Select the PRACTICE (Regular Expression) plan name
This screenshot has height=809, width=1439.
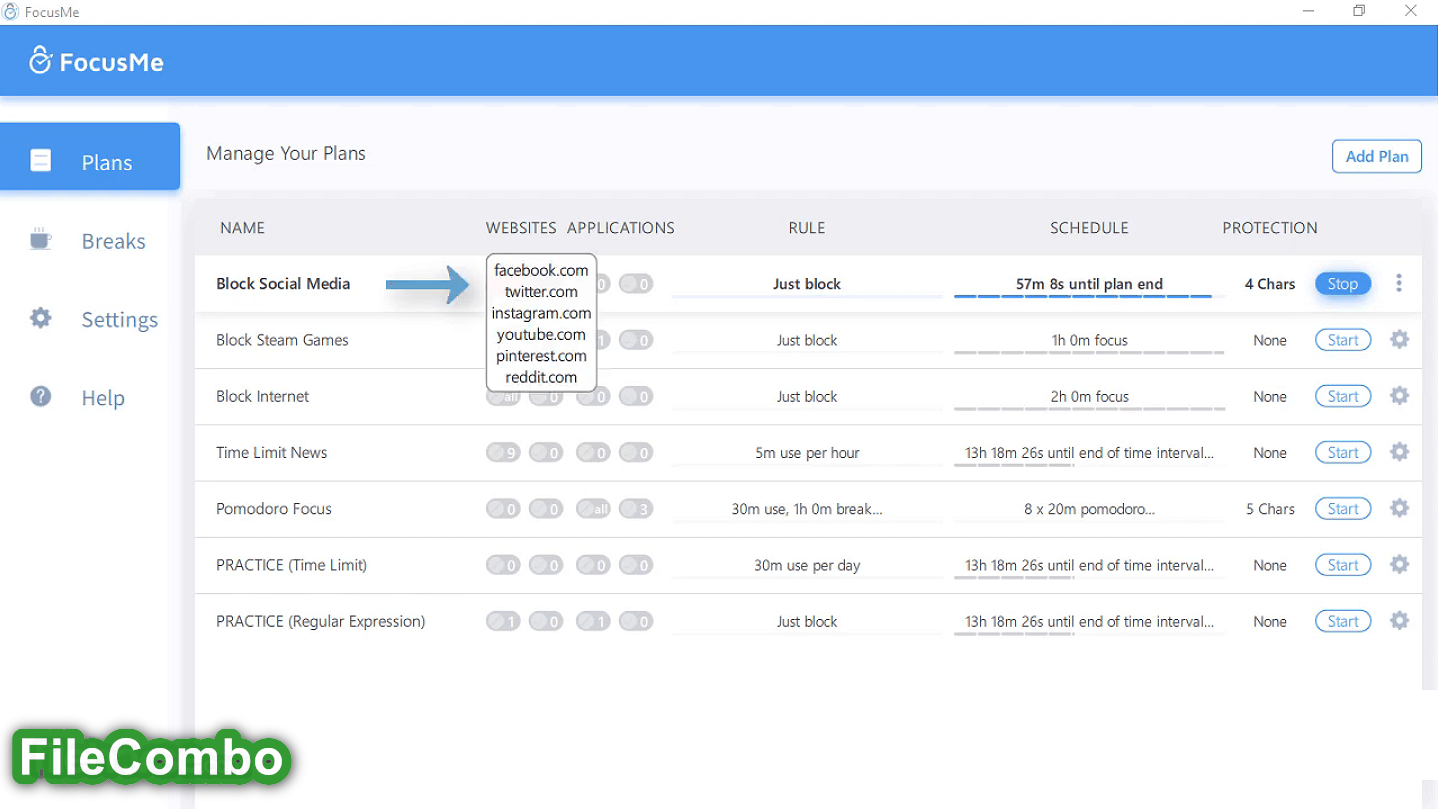click(x=320, y=621)
